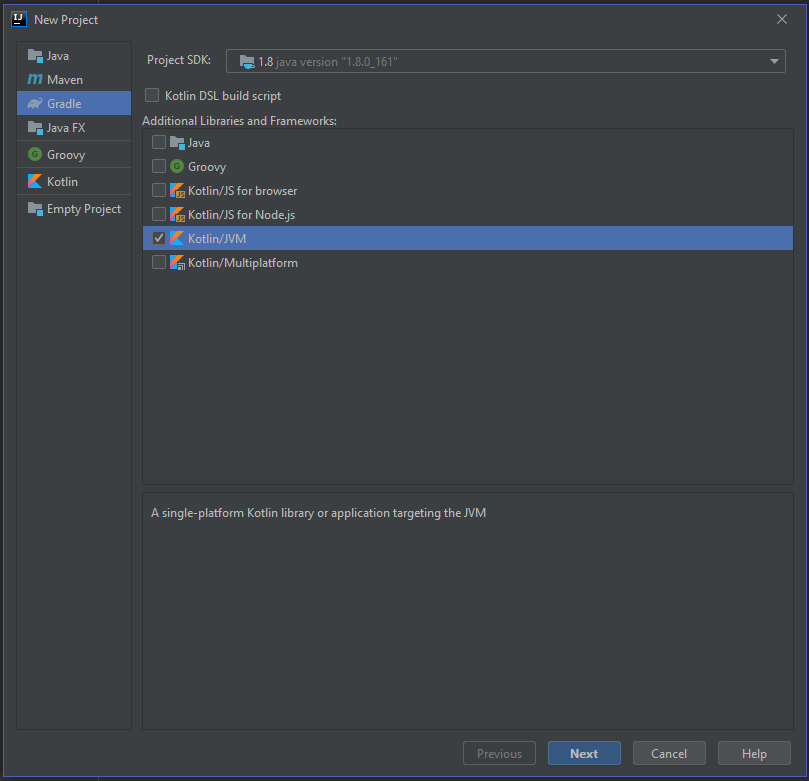Select Java project type in sidebar
The height and width of the screenshot is (781, 809).
(74, 56)
